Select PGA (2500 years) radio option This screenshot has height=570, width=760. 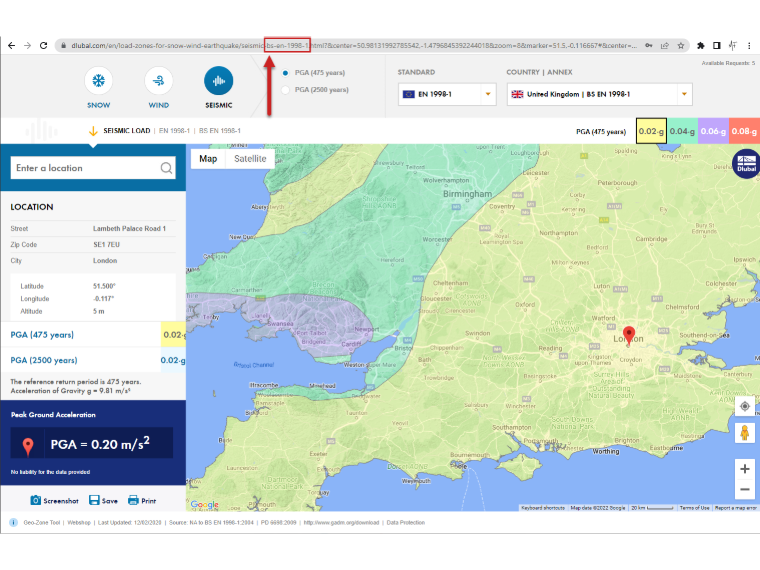[285, 90]
